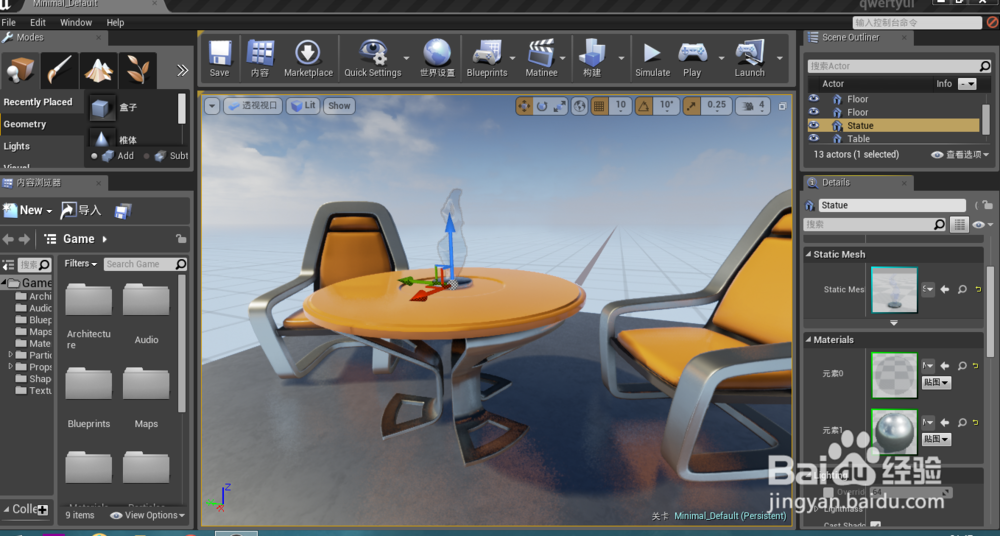
Task: Open Window menu
Action: [76, 22]
